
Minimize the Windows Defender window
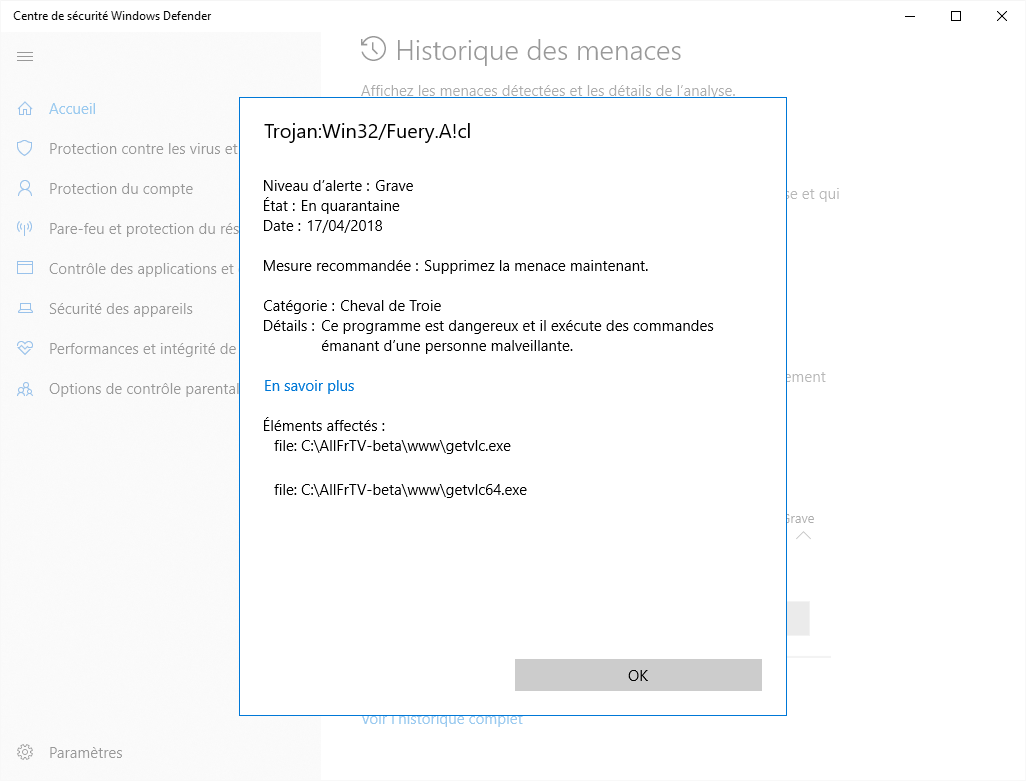coord(910,16)
